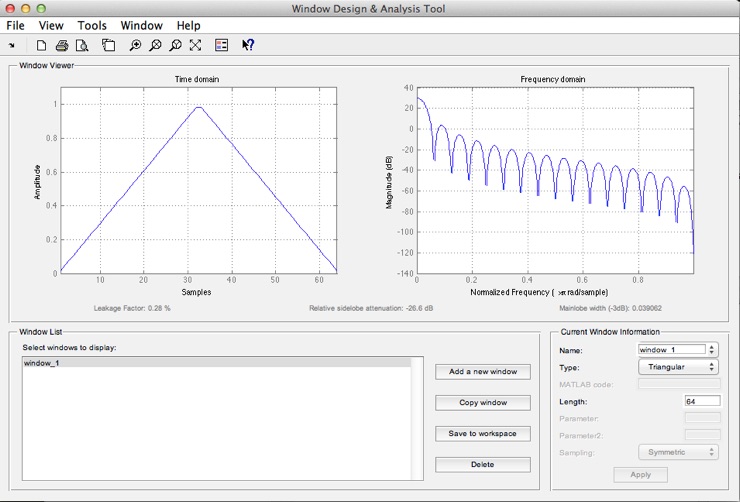Toggle the Legend toolbar icon
Image resolution: width=740 pixels, height=502 pixels.
click(221, 45)
